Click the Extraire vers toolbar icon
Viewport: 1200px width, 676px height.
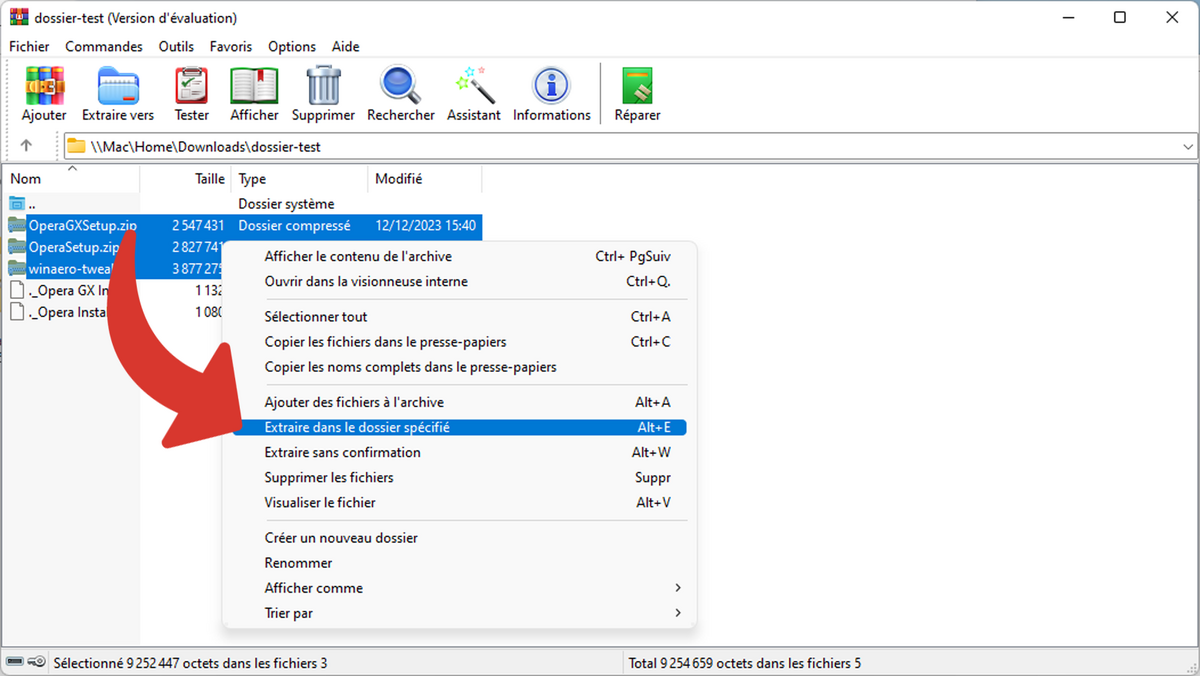pos(118,86)
